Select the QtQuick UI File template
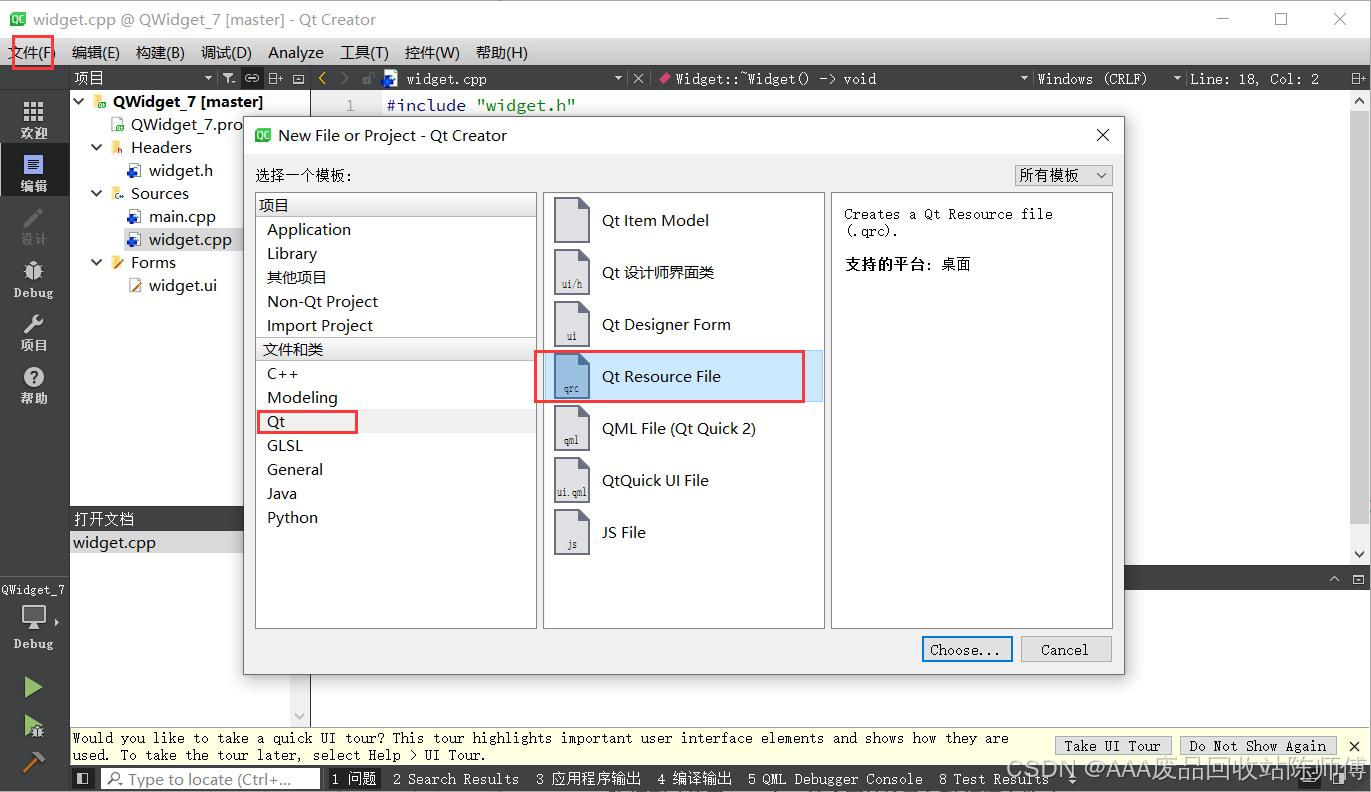Image resolution: width=1371 pixels, height=792 pixels. click(683, 480)
